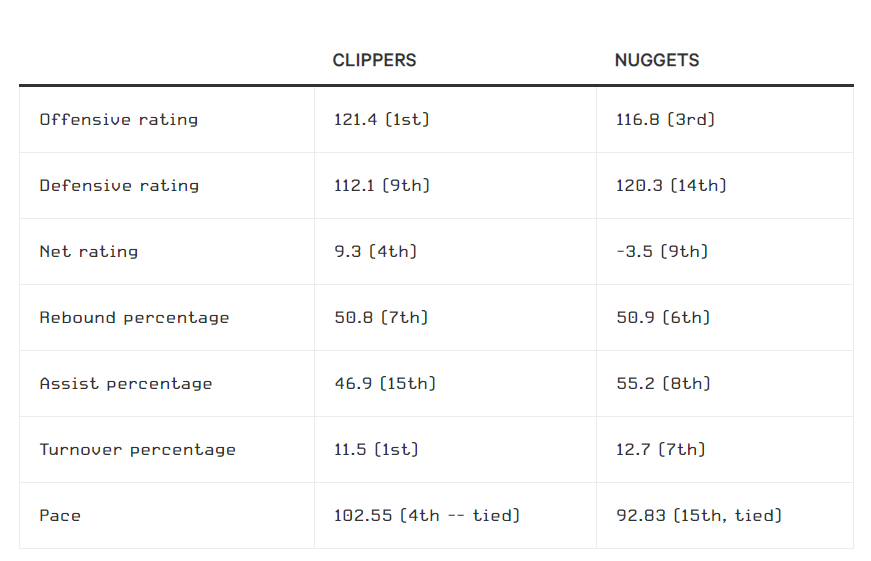871x561 pixels.
Task: Select the Nuggets 116.8 (3rd) cell
Action: pos(666,120)
